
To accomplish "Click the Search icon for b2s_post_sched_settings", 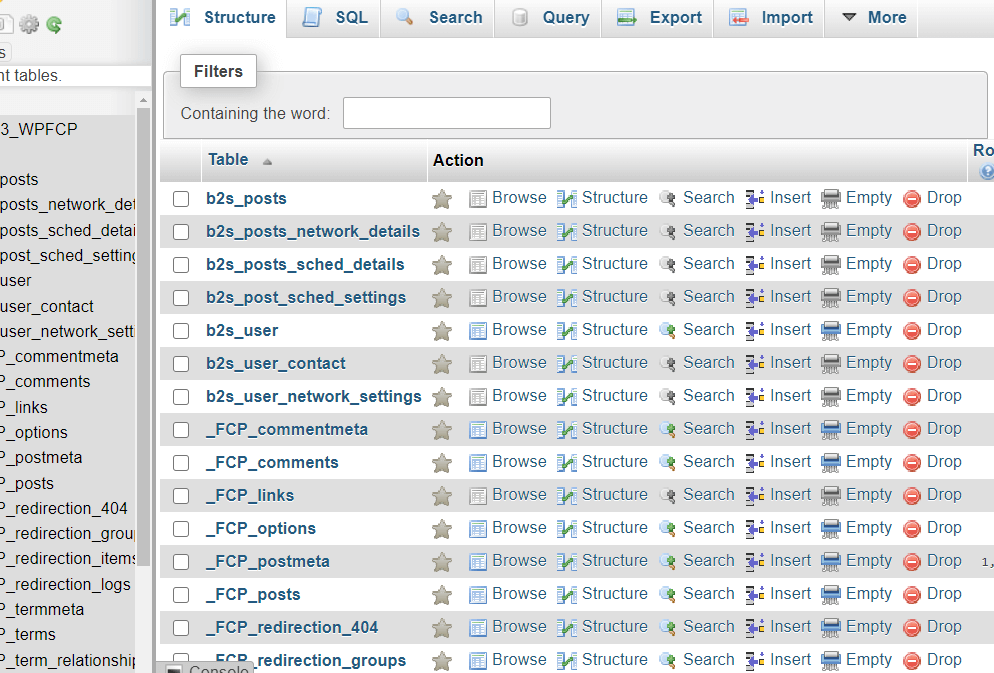I will click(668, 298).
